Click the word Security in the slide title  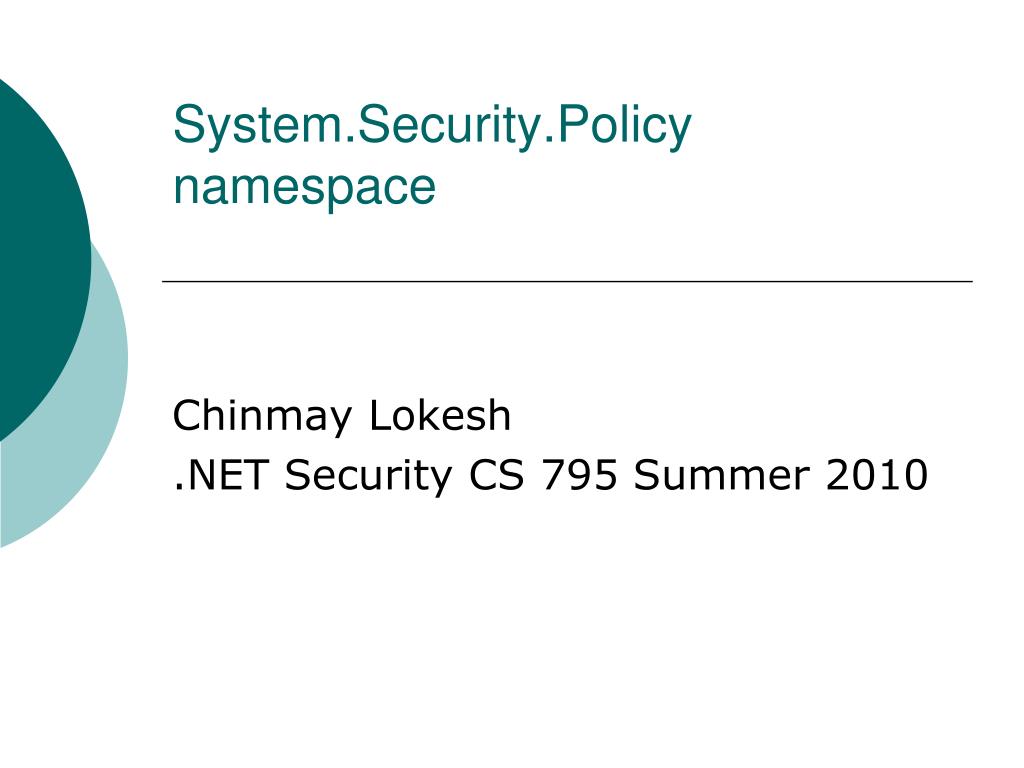[449, 125]
